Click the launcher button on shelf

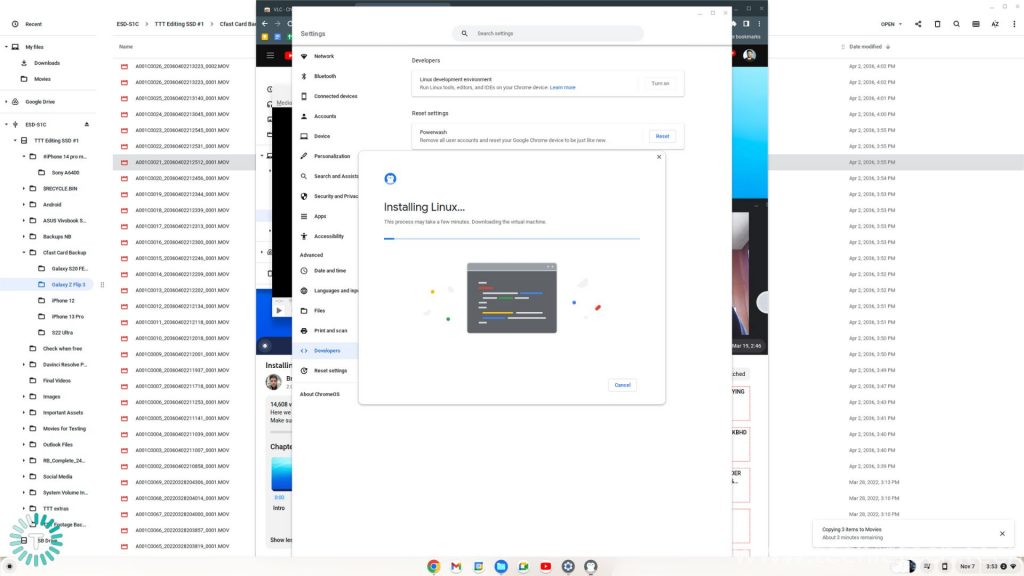point(9,566)
